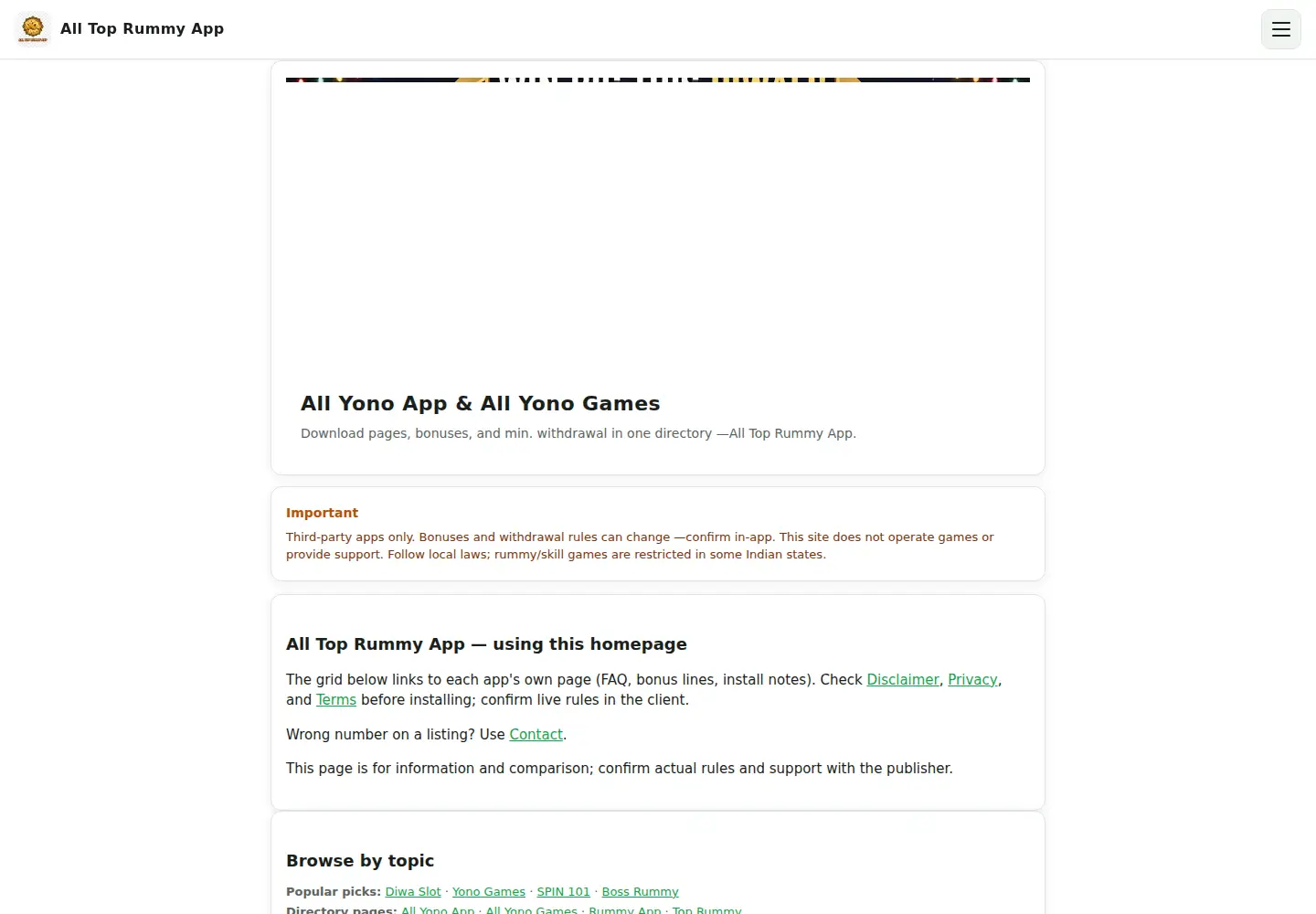Open the hamburger menu button
1316x914 pixels.
click(1281, 29)
